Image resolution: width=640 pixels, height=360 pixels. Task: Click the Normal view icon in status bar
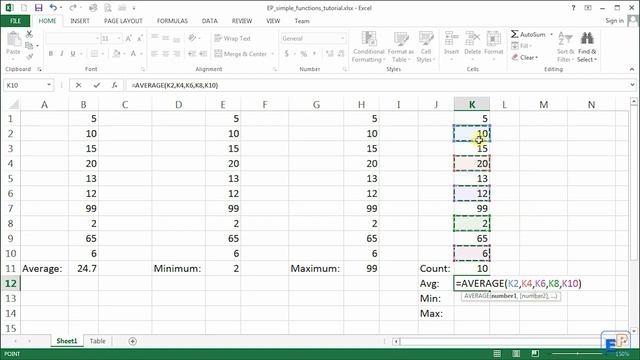(x=497, y=353)
